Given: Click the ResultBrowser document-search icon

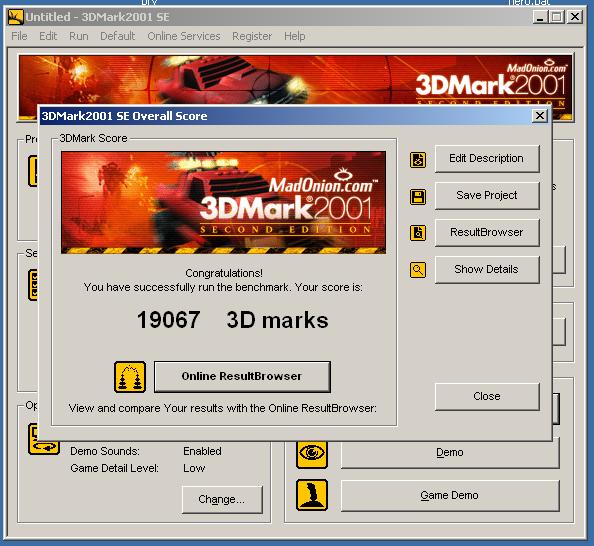Looking at the screenshot, I should click(418, 233).
